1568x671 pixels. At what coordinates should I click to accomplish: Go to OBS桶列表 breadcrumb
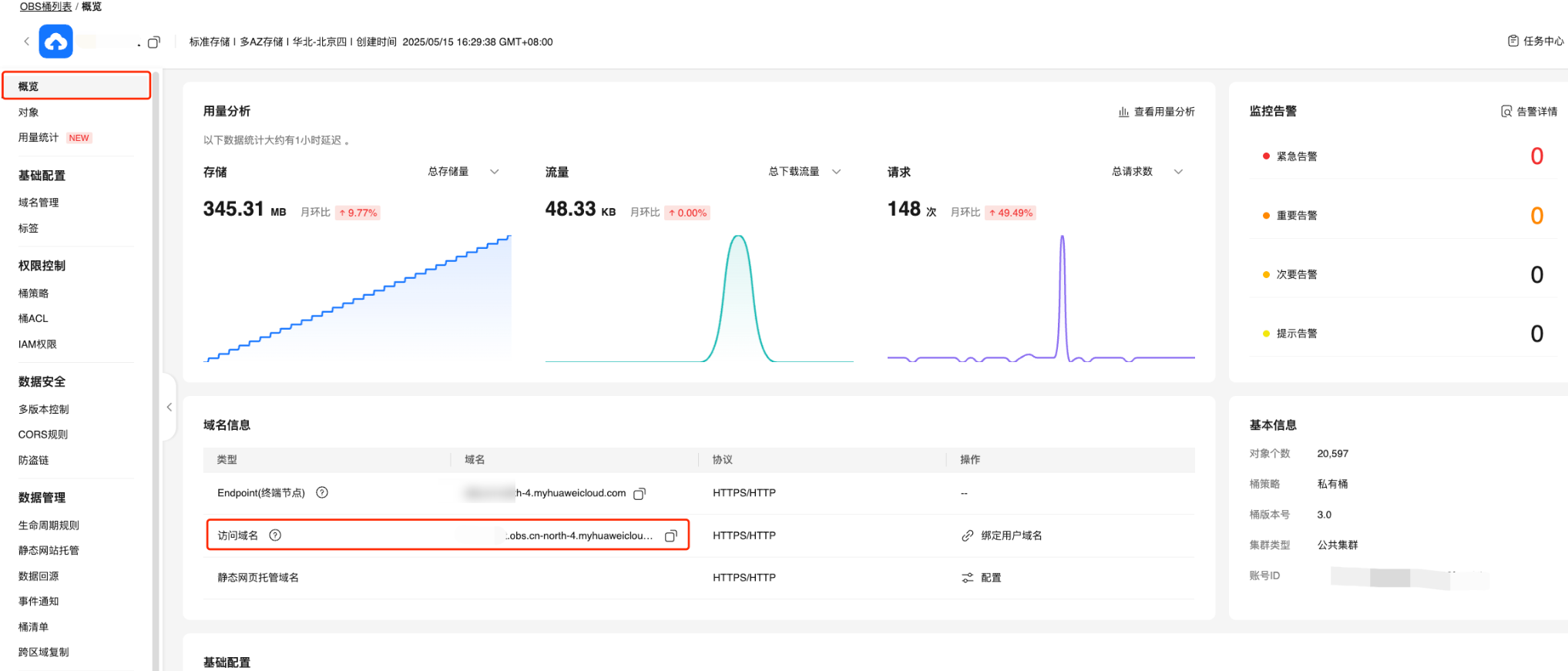pyautogui.click(x=45, y=7)
